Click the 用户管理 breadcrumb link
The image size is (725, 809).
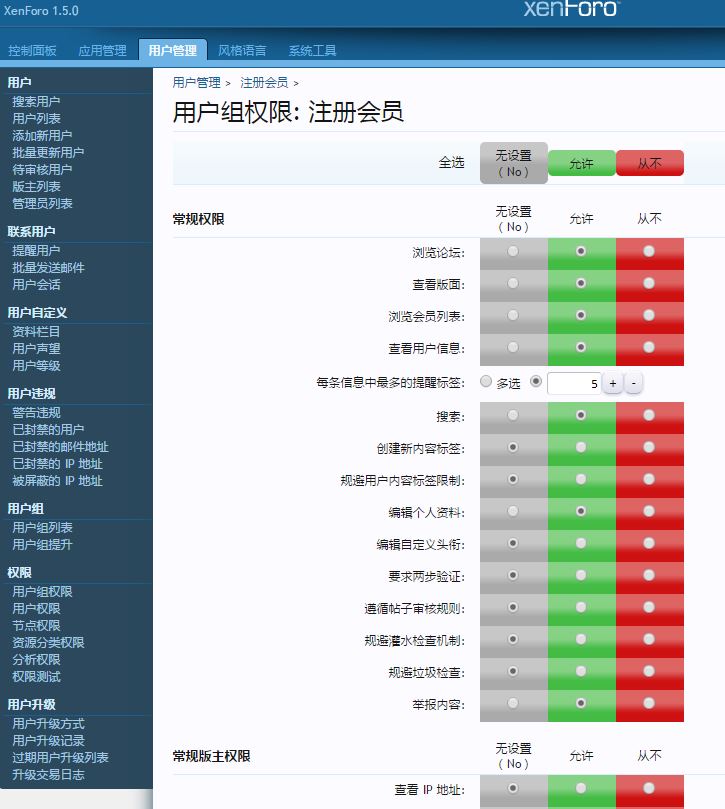tap(196, 83)
